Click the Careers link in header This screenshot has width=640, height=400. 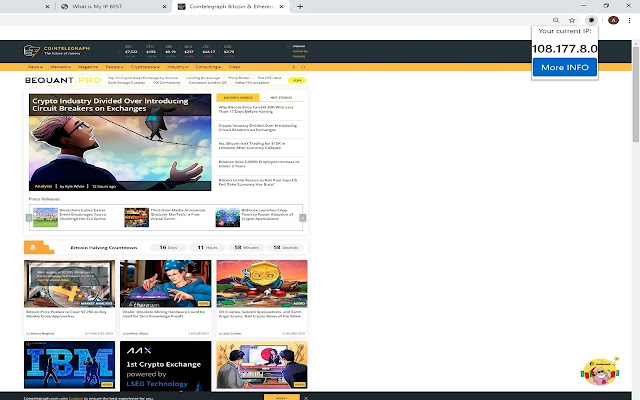(x=299, y=56)
